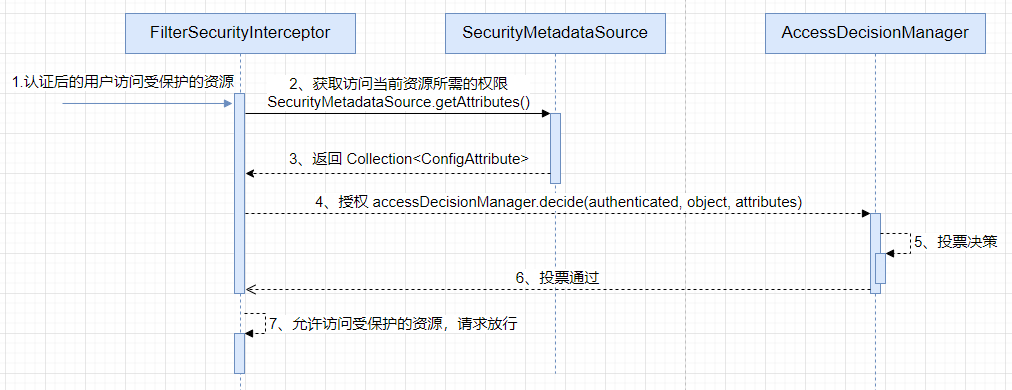
Task: Select the nested voting activation bar
Action: click(880, 268)
